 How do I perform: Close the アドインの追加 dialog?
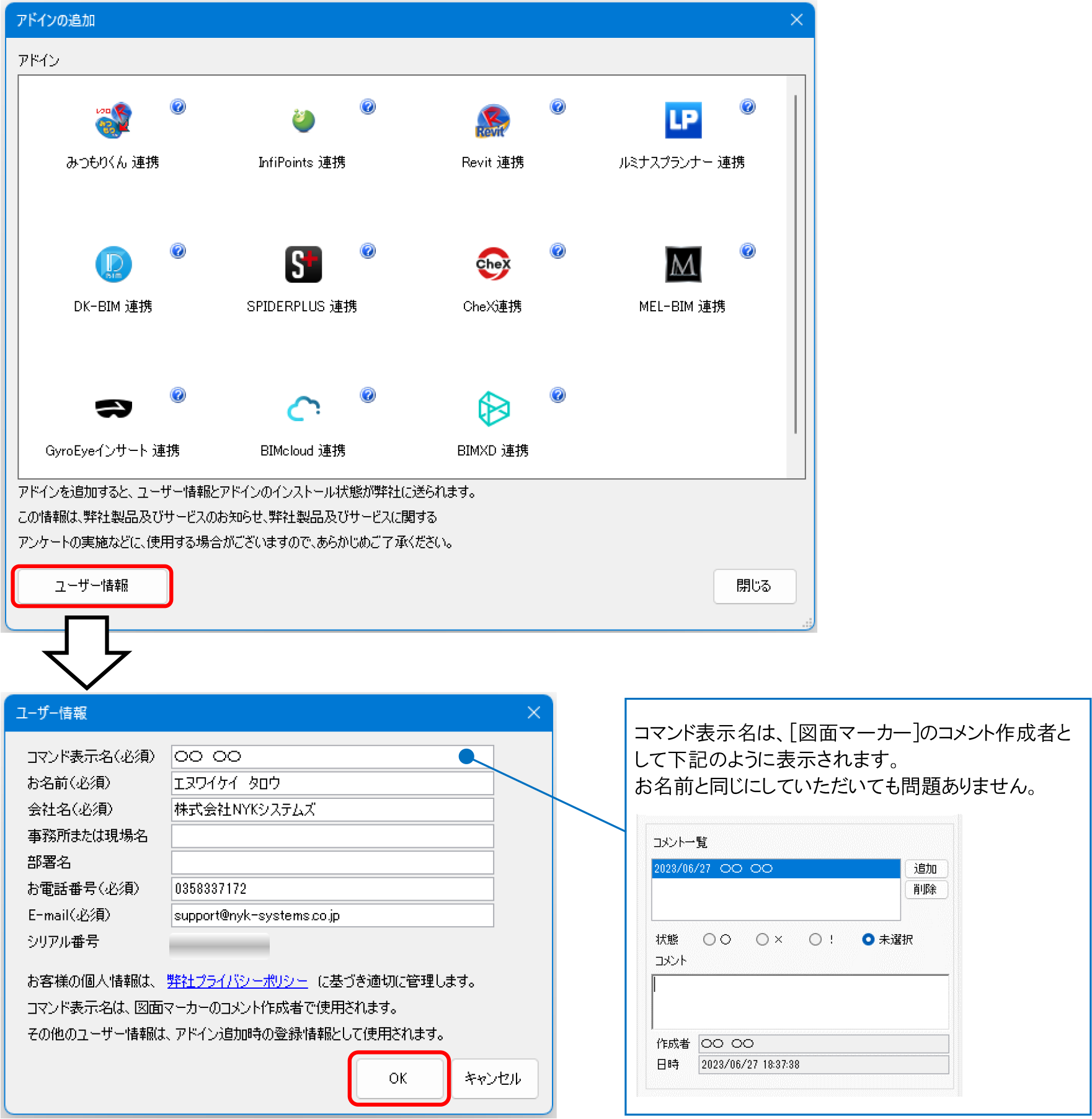[x=797, y=20]
